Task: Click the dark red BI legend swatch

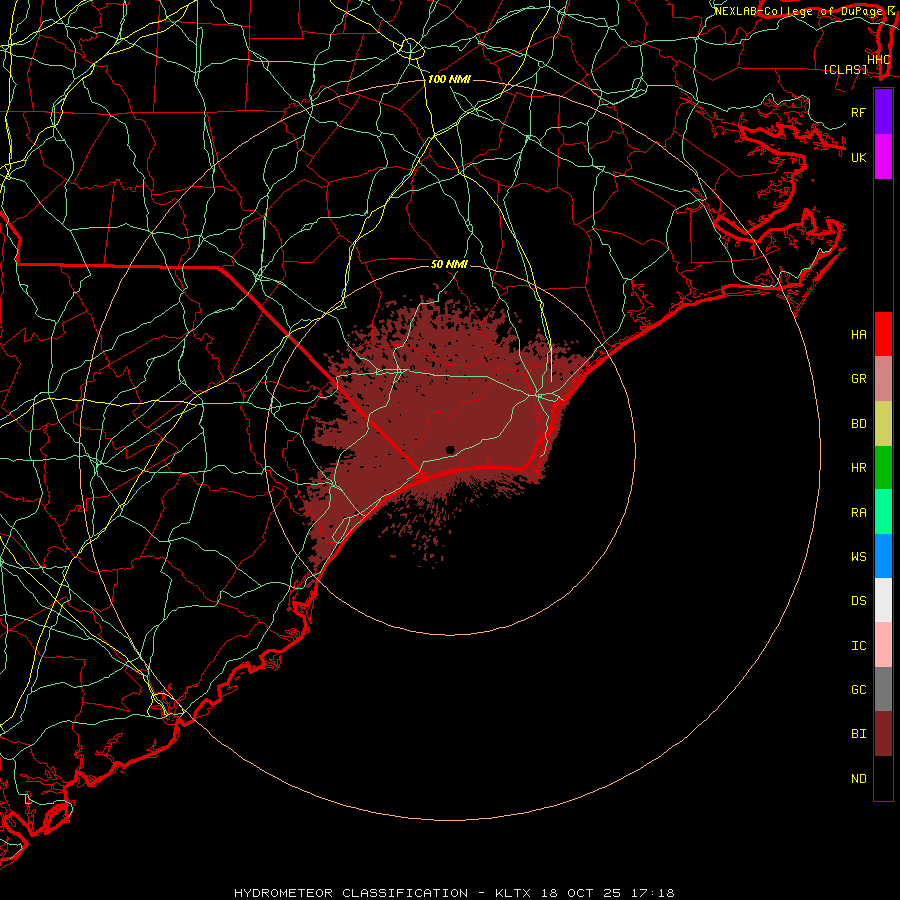Action: coord(883,734)
